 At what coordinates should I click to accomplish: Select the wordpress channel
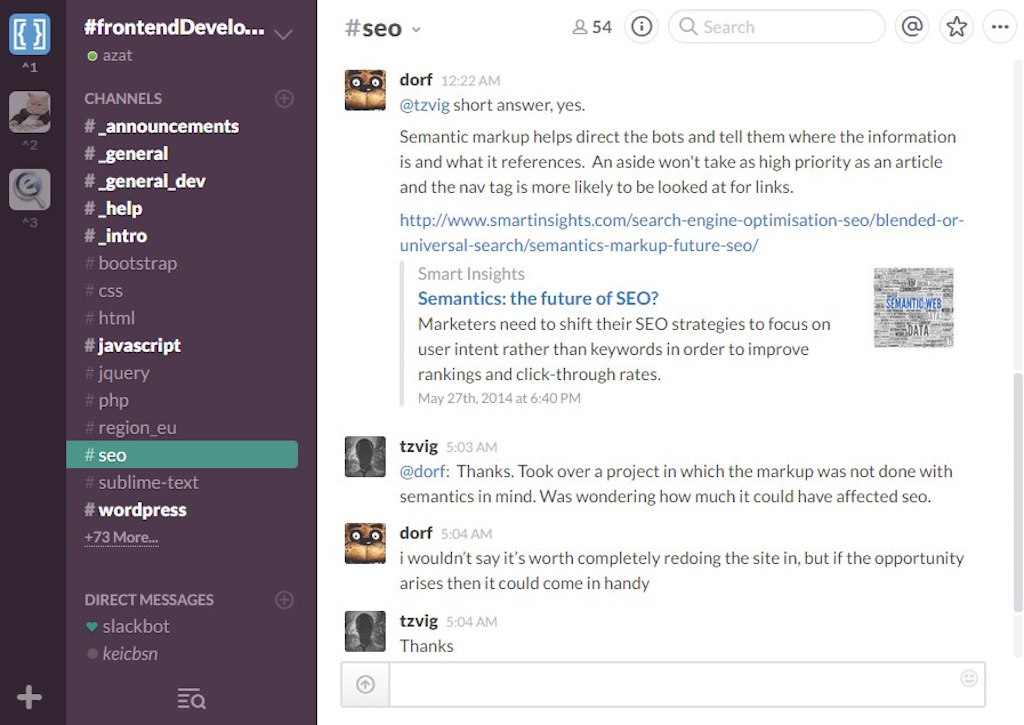click(142, 510)
